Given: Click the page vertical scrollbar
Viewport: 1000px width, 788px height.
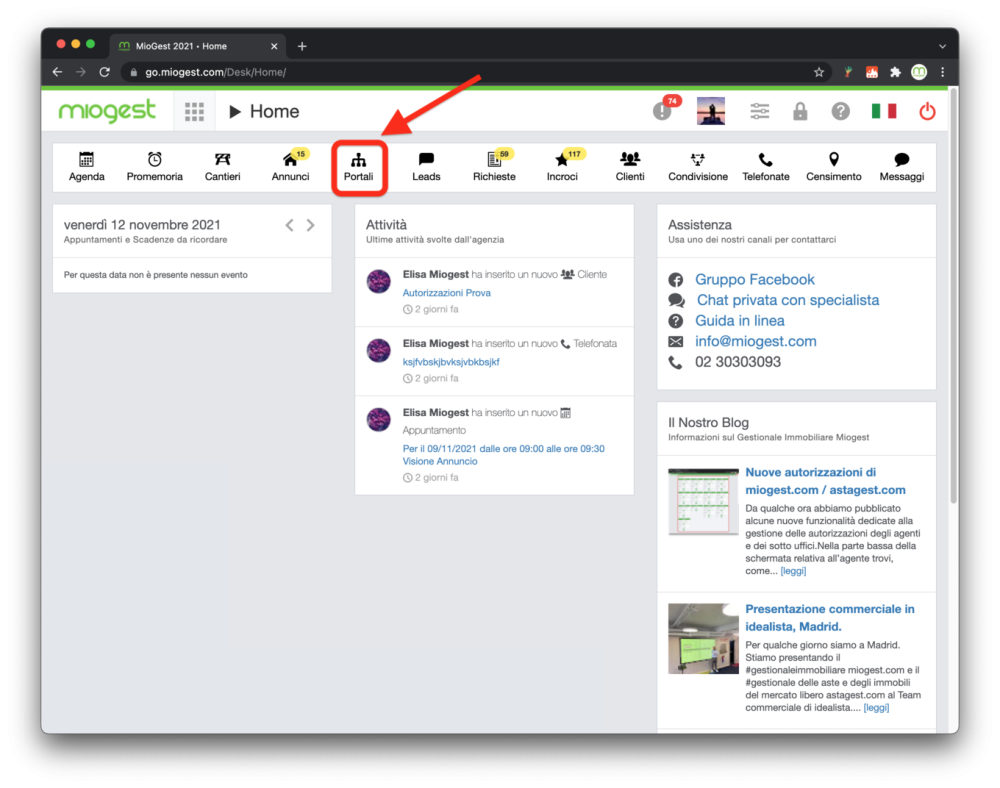Looking at the screenshot, I should 953,296.
